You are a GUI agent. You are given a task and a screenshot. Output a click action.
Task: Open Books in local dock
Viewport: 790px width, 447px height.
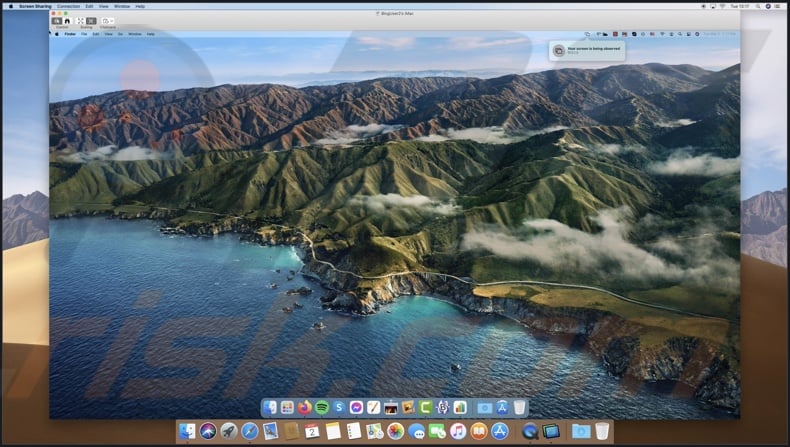pos(479,431)
